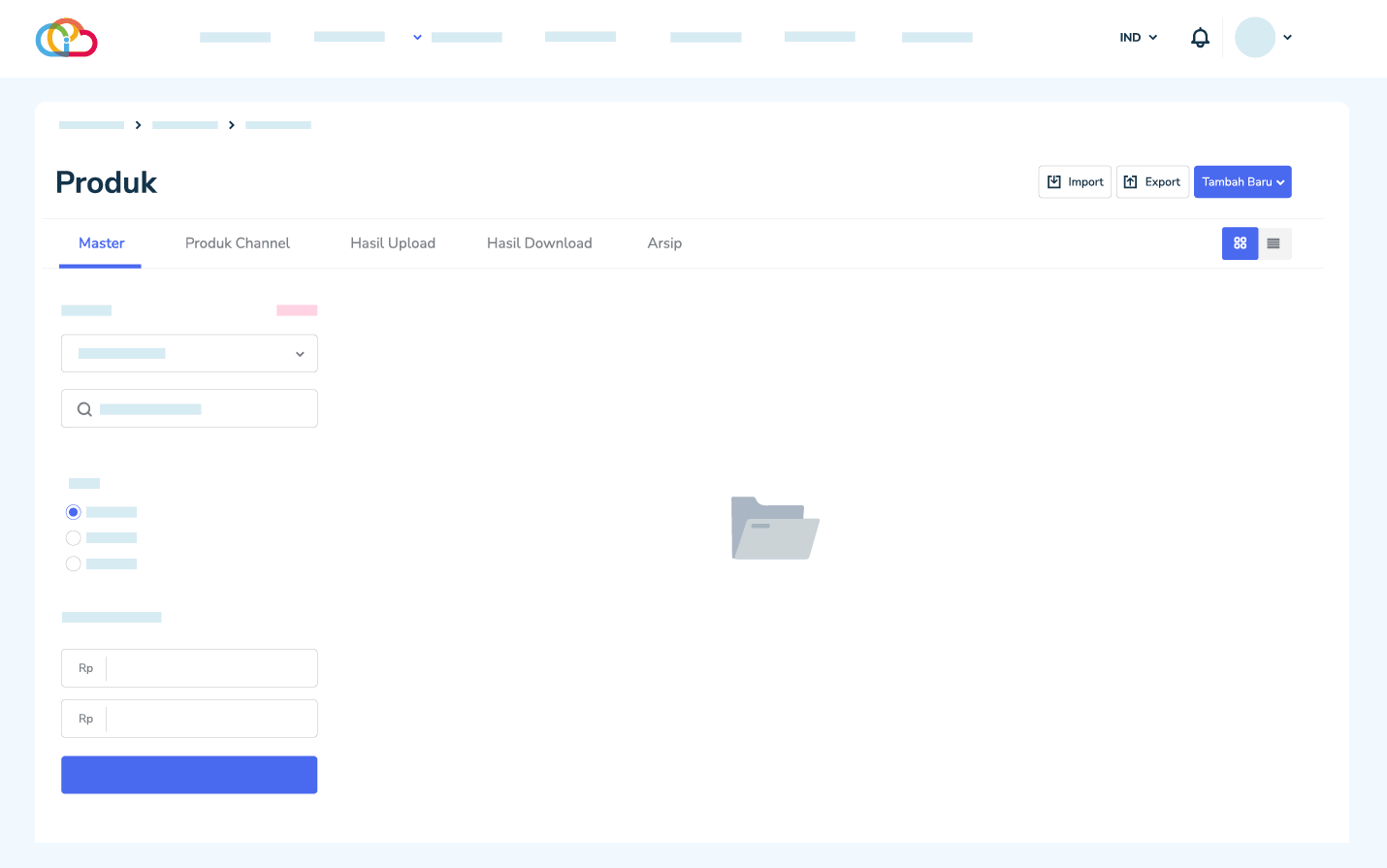1387x868 pixels.
Task: Click the user avatar circle
Action: [1254, 38]
